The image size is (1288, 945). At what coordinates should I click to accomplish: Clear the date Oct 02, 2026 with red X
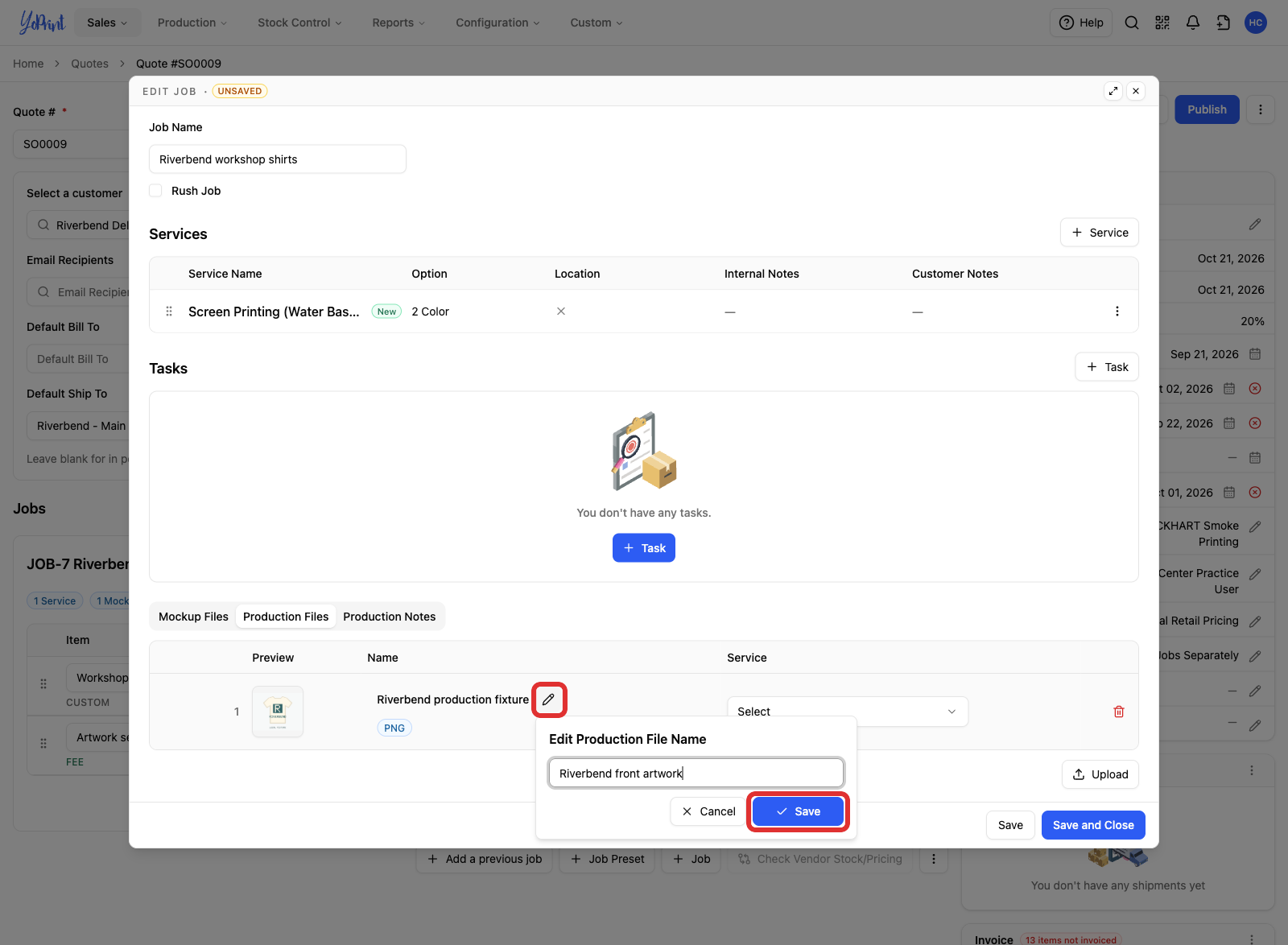coord(1254,389)
